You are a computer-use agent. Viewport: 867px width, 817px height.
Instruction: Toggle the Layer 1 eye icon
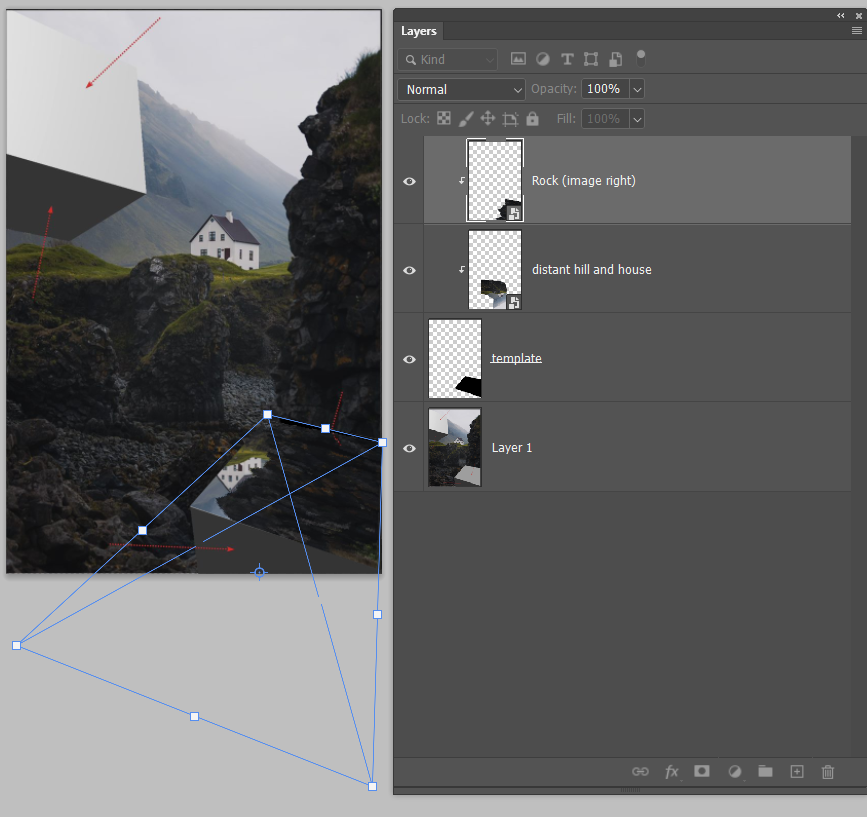pyautogui.click(x=409, y=447)
